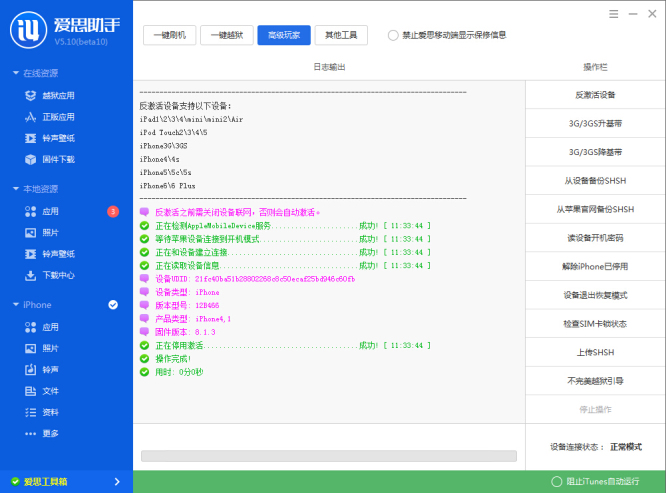This screenshot has height=493, width=666.
Task: Click the 设备退出恢复模式 button
Action: tap(595, 295)
